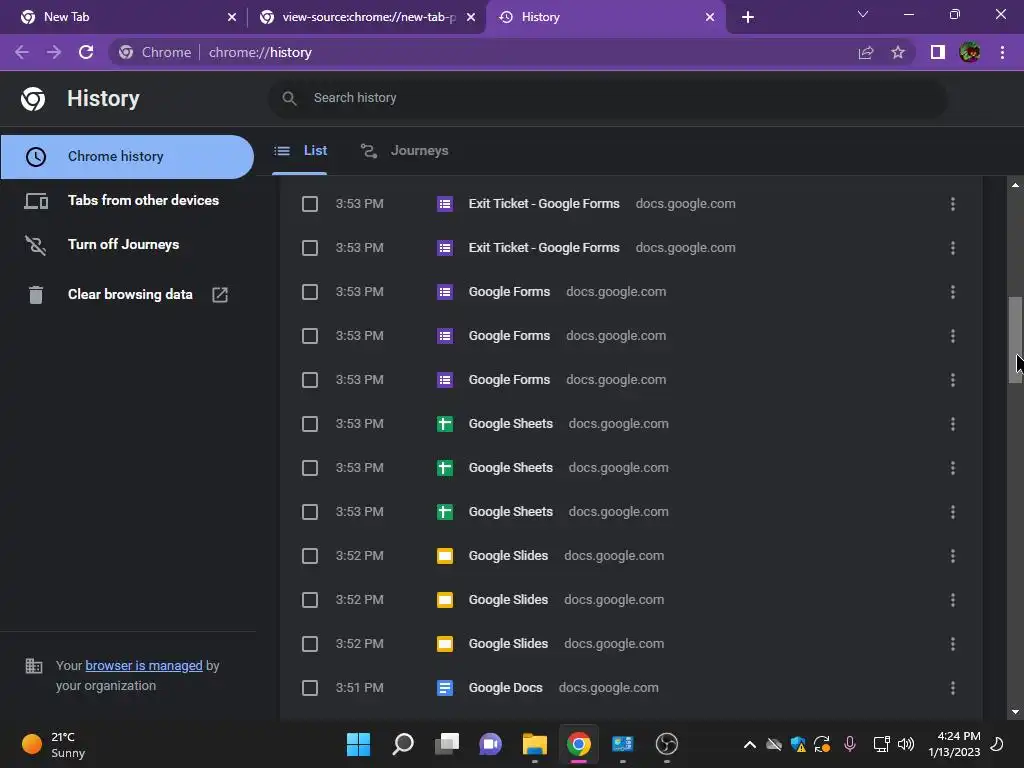Open more actions for the Google Docs entry
The image size is (1024, 768).
pos(953,688)
